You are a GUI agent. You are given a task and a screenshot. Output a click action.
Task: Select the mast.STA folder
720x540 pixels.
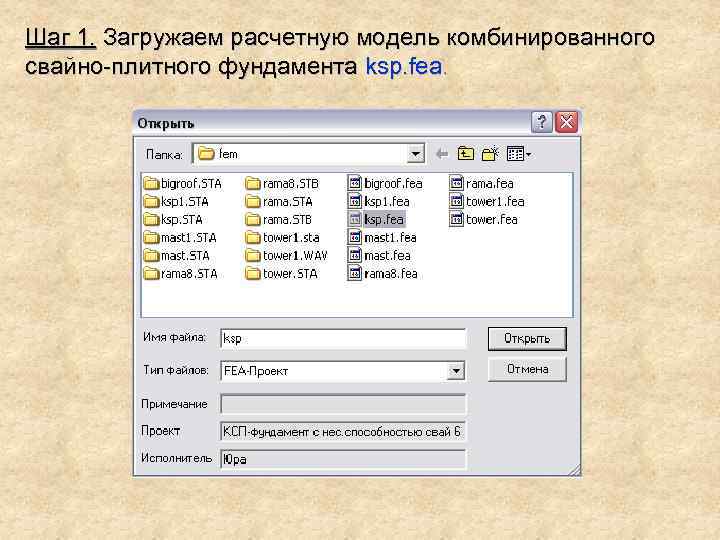click(x=176, y=256)
